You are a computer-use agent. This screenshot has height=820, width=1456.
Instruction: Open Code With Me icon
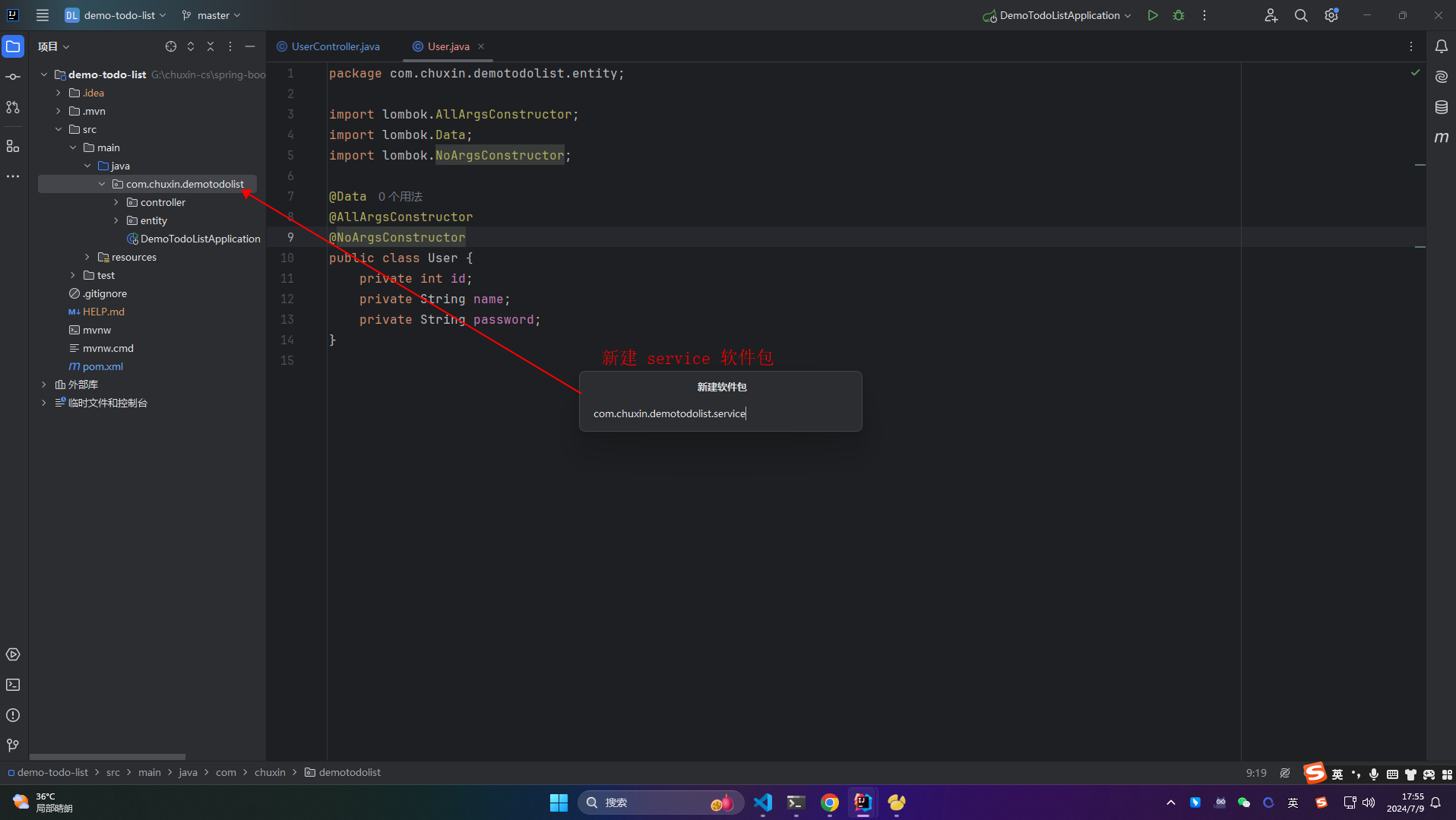[1271, 15]
